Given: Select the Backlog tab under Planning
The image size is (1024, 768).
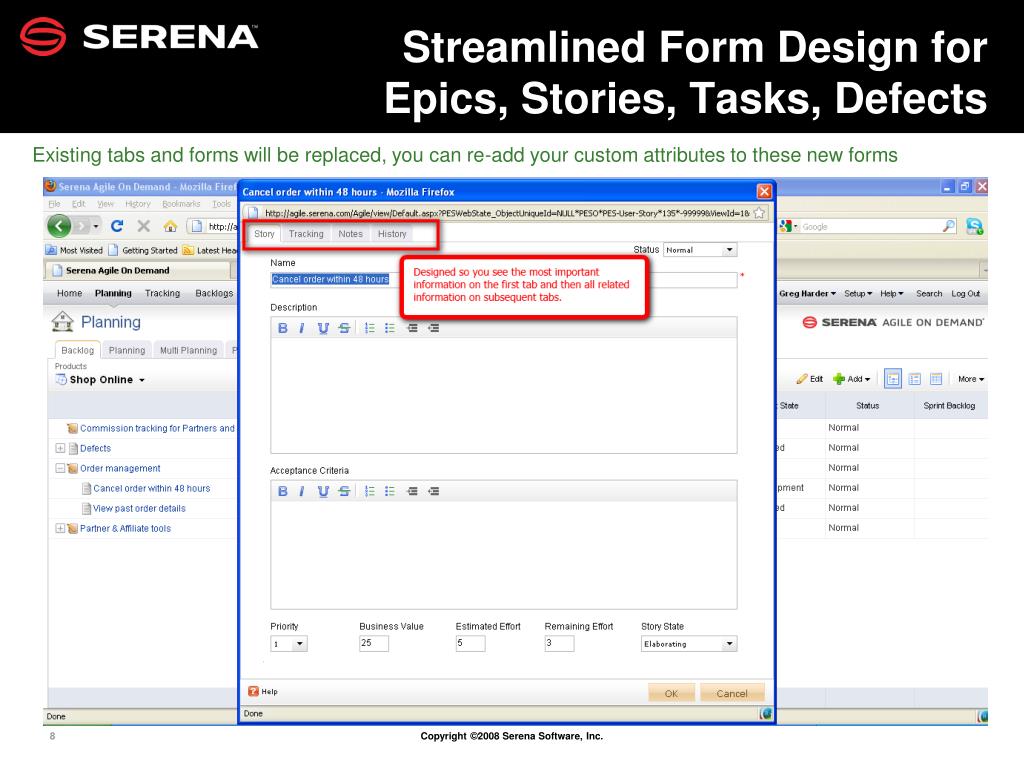Looking at the screenshot, I should click(x=78, y=350).
